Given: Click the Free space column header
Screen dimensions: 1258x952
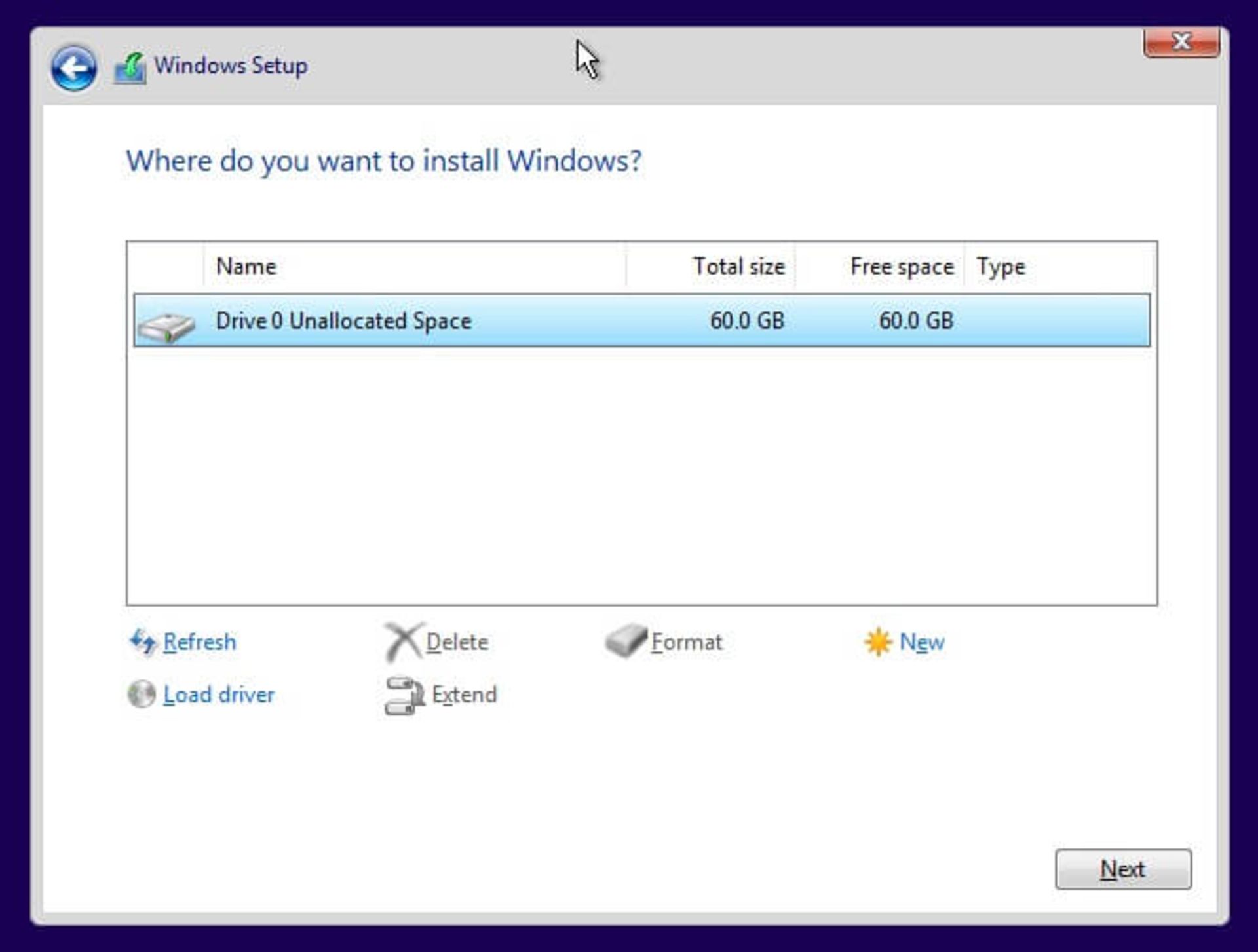Looking at the screenshot, I should click(x=879, y=267).
